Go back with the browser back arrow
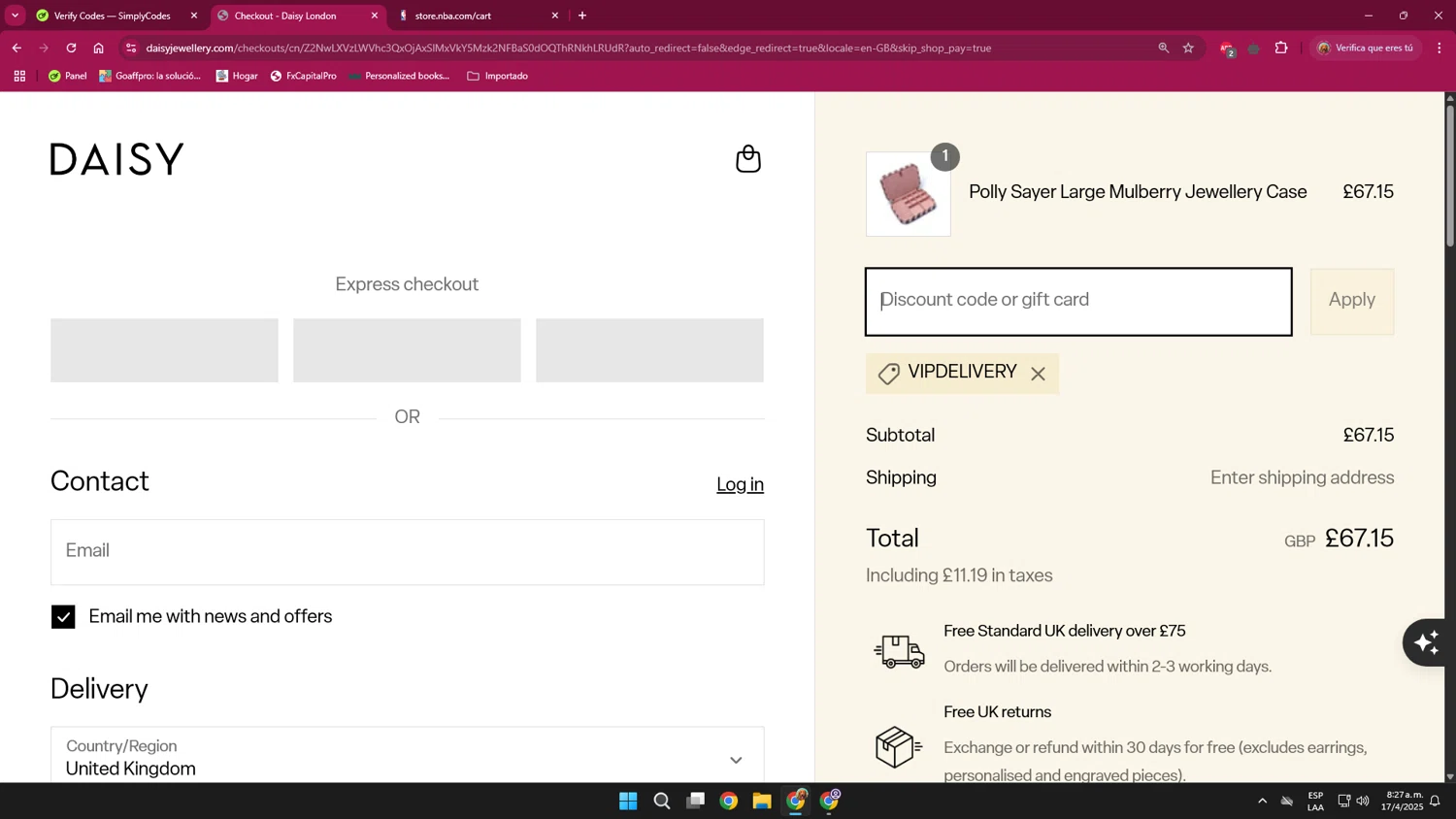This screenshot has height=819, width=1456. click(17, 48)
